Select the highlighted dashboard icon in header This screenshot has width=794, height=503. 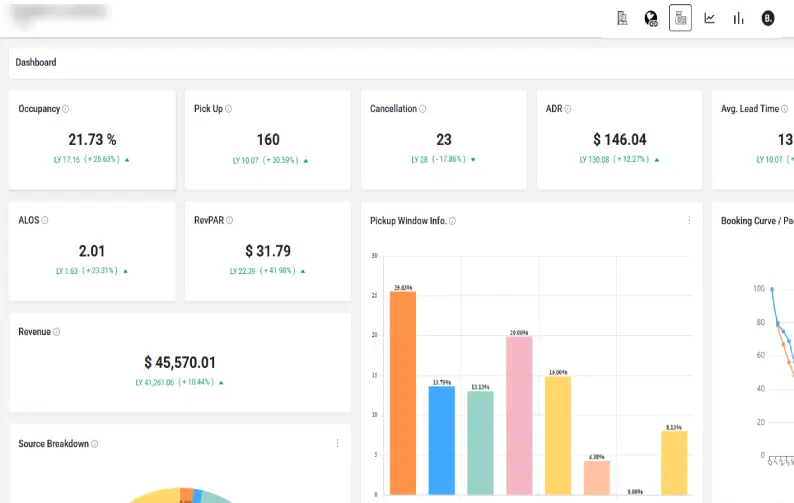(x=680, y=18)
